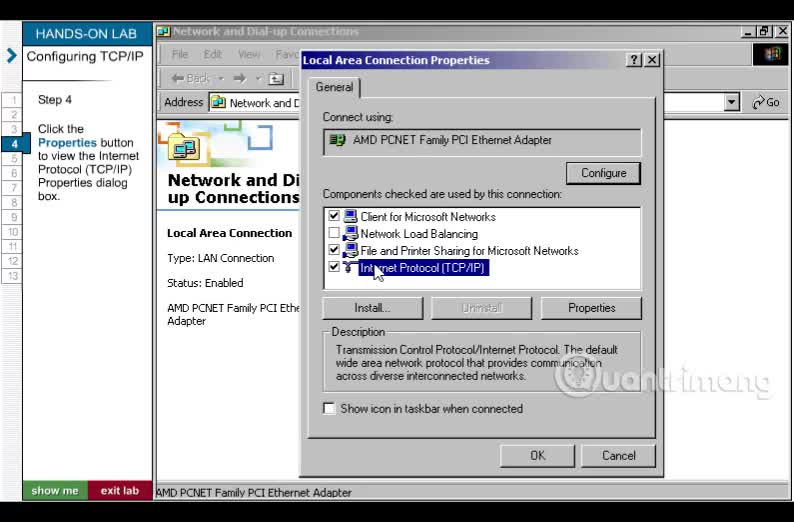Select Client for Microsoft Networks icon
The image size is (794, 522).
350,216
